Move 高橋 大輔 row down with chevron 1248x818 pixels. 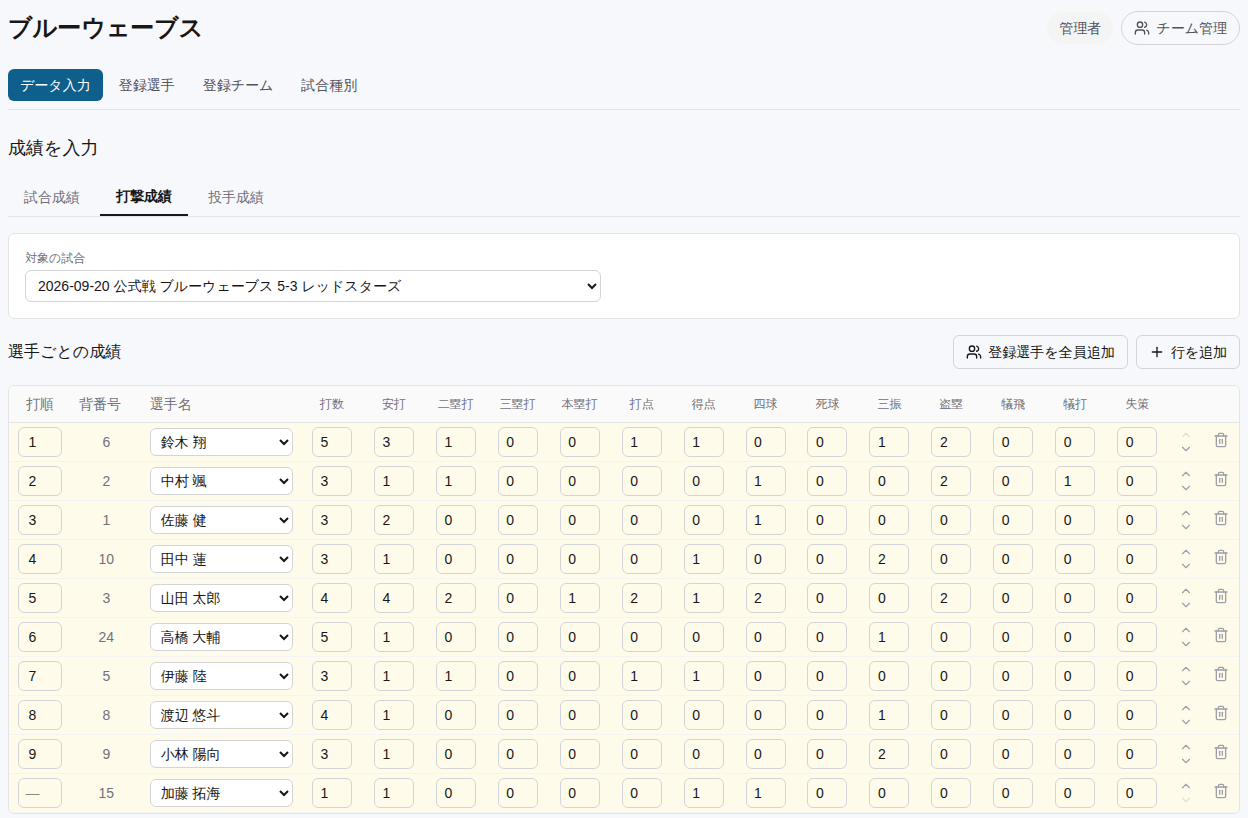pos(1186,644)
